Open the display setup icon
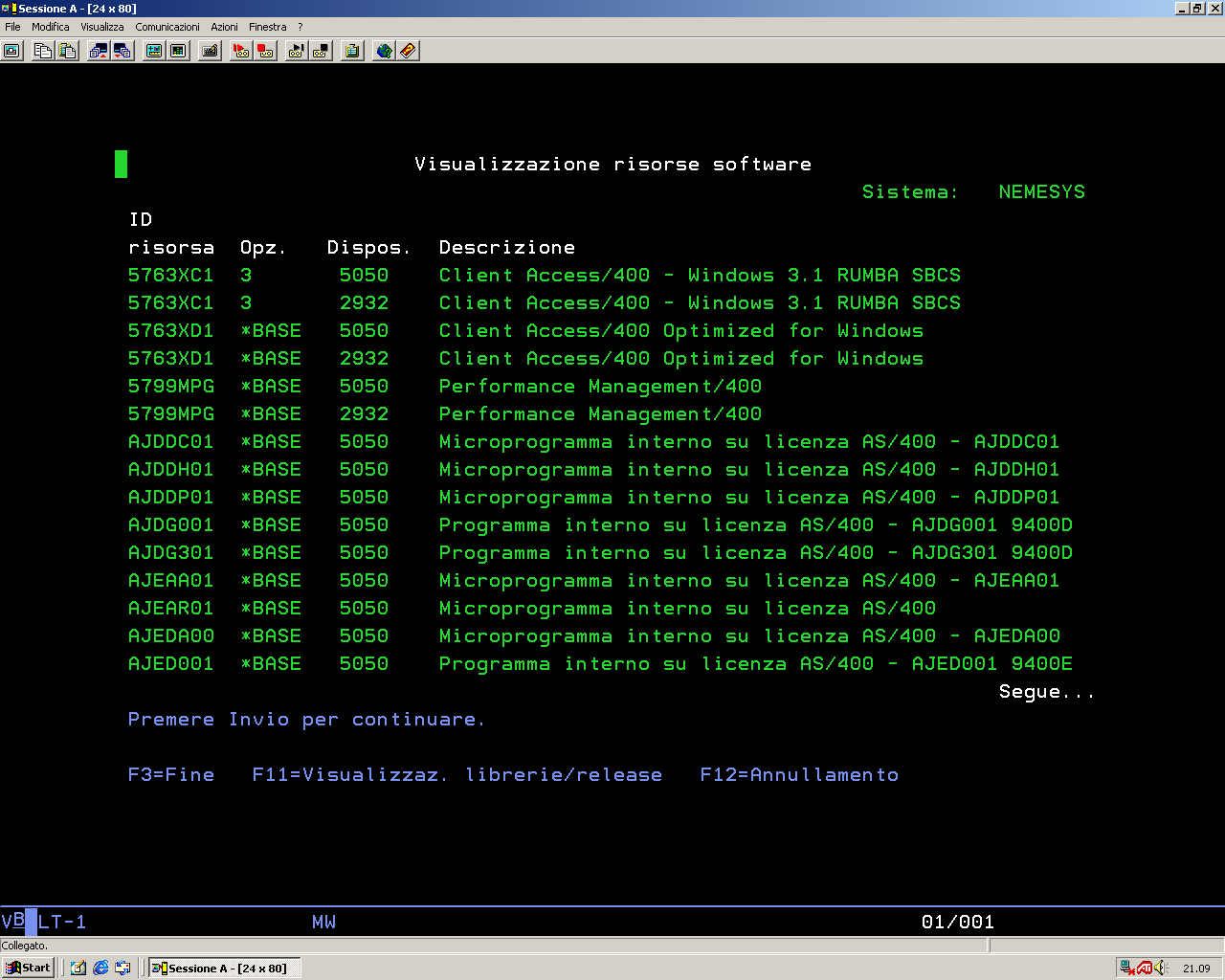Screen dimensions: 1225x980 [153, 51]
